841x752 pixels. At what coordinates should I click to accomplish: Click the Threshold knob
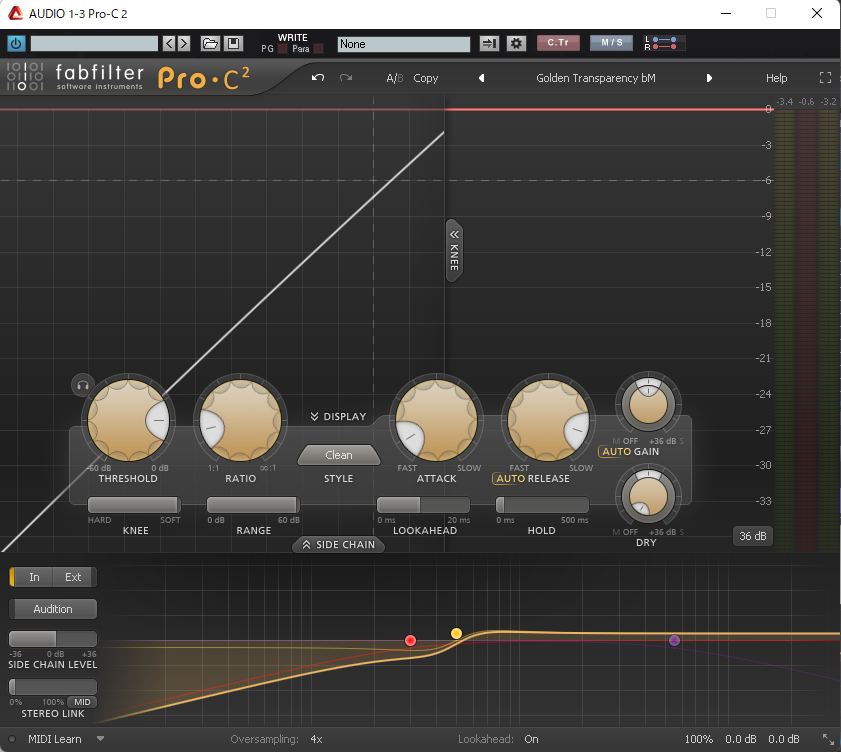128,420
